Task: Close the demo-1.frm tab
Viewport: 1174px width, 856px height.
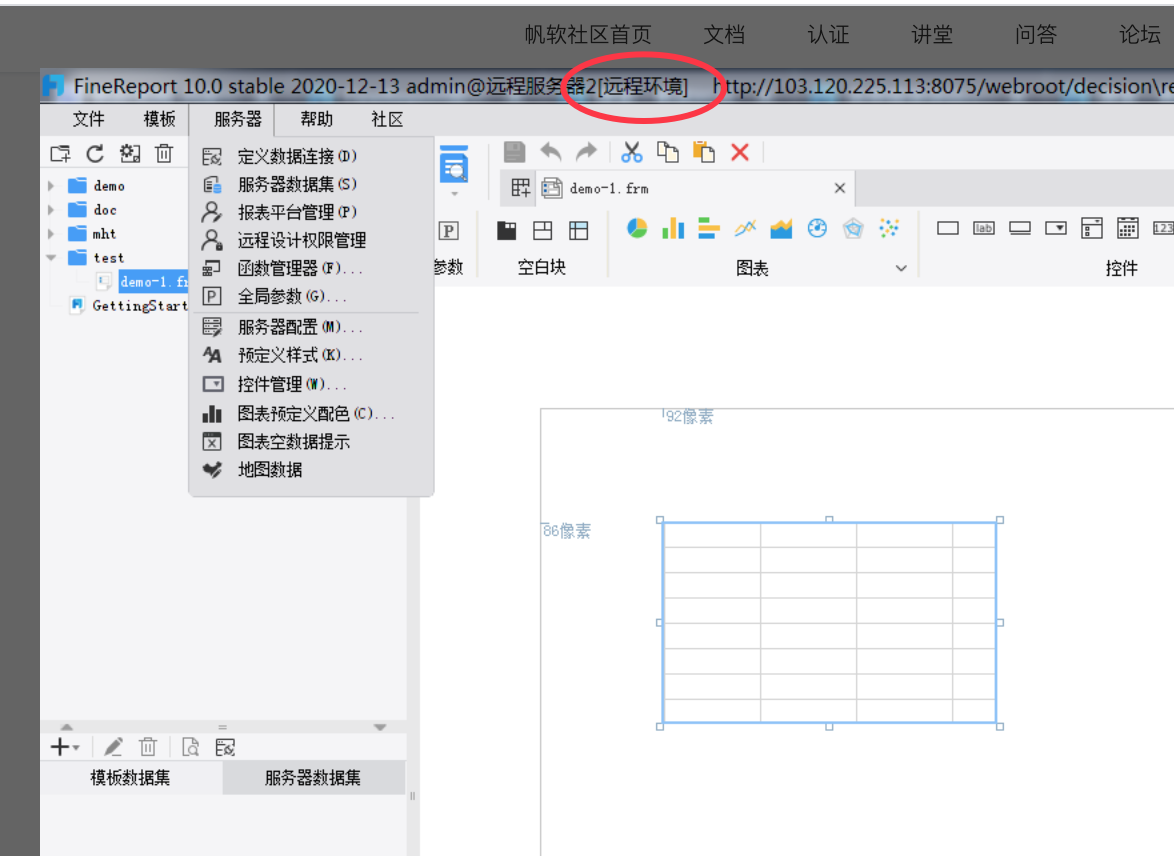Action: point(840,188)
